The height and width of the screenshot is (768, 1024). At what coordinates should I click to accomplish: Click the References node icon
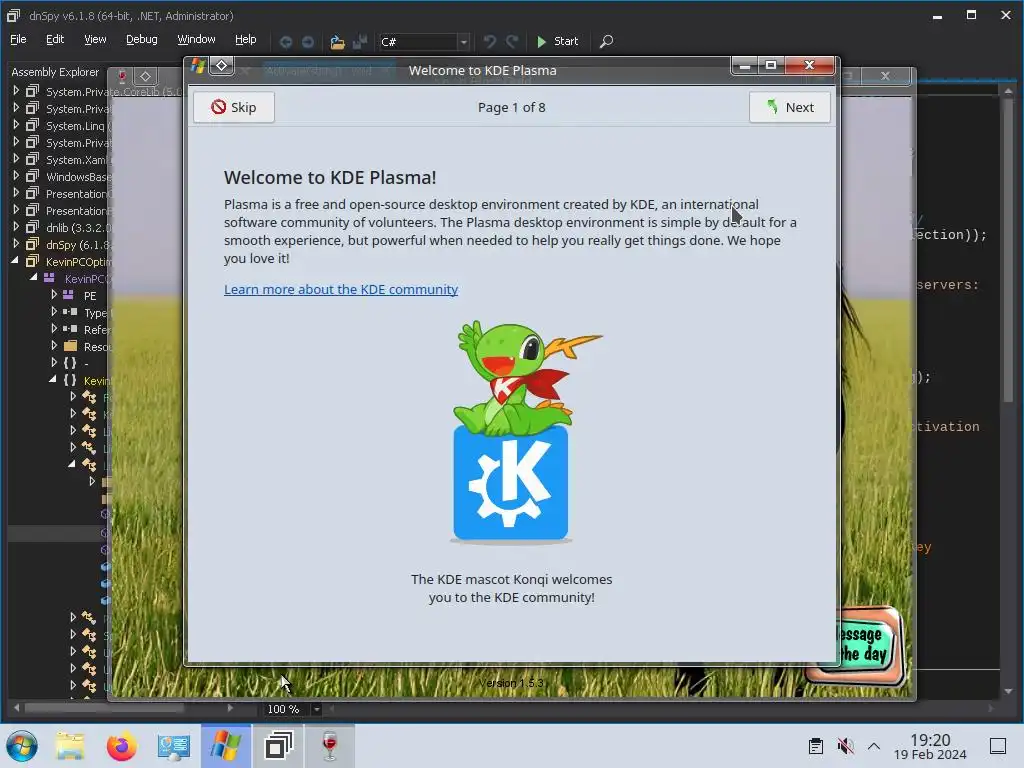coord(70,329)
